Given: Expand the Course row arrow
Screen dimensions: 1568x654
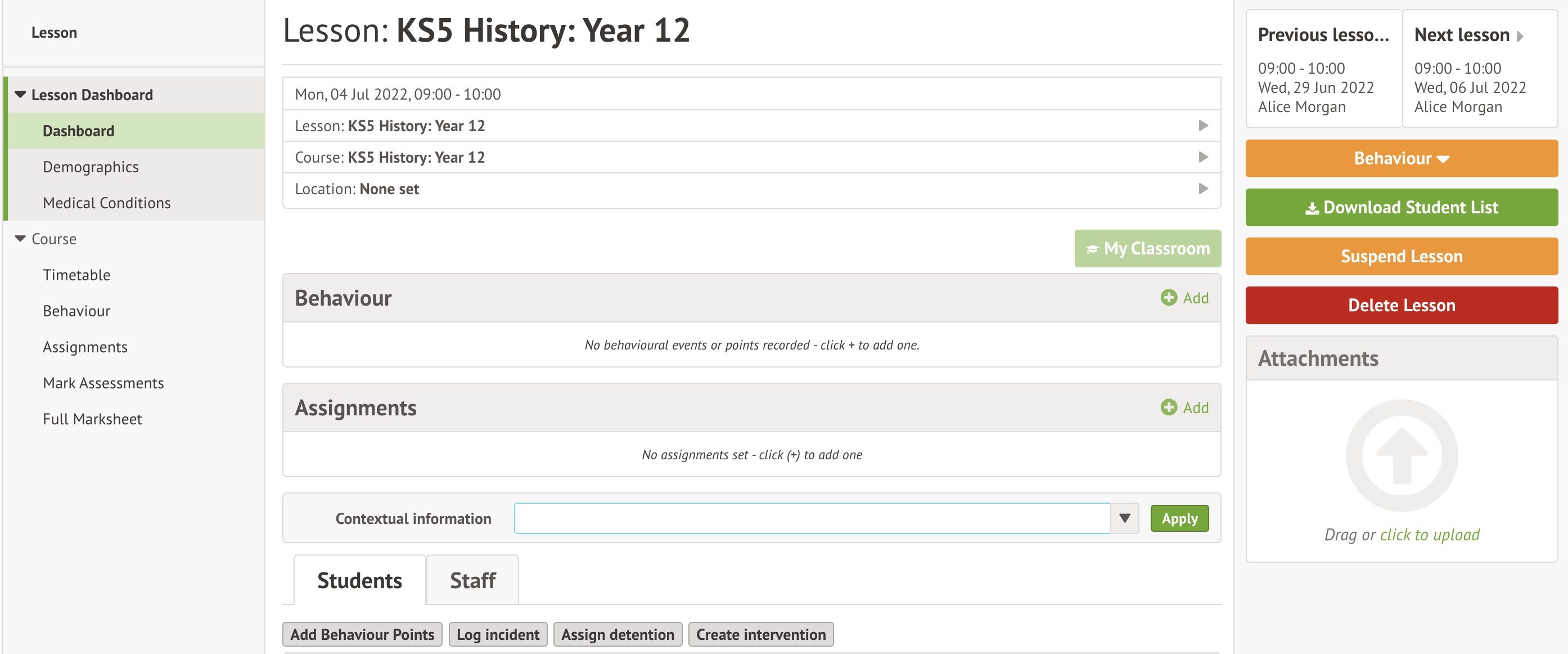Looking at the screenshot, I should [1203, 158].
